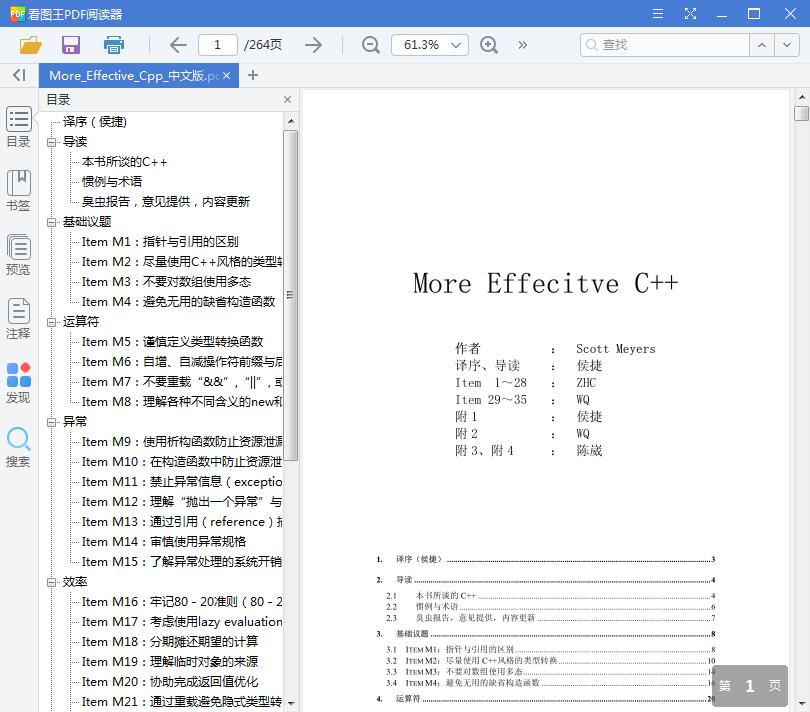Open the hamburger main menu
The image size is (810, 712).
[658, 14]
